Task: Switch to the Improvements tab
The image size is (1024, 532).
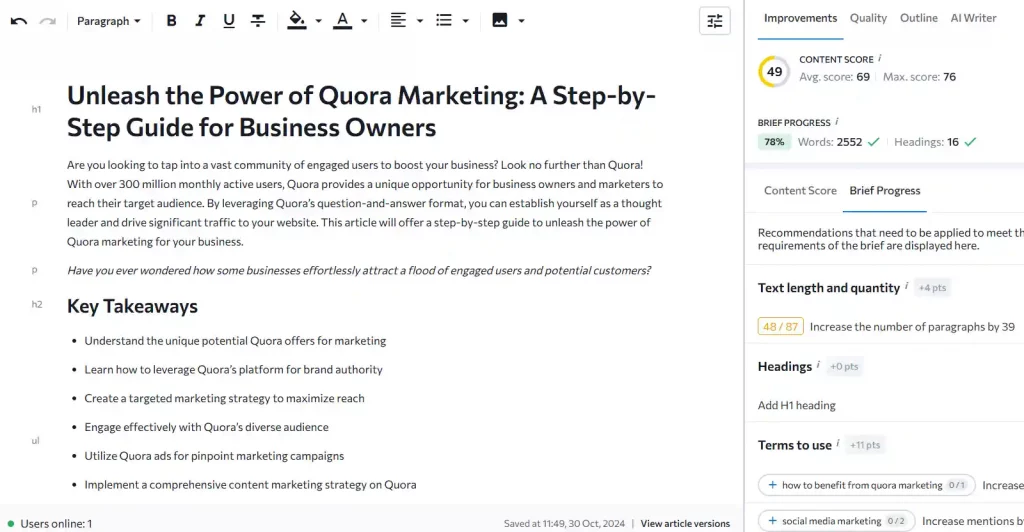Action: click(800, 18)
